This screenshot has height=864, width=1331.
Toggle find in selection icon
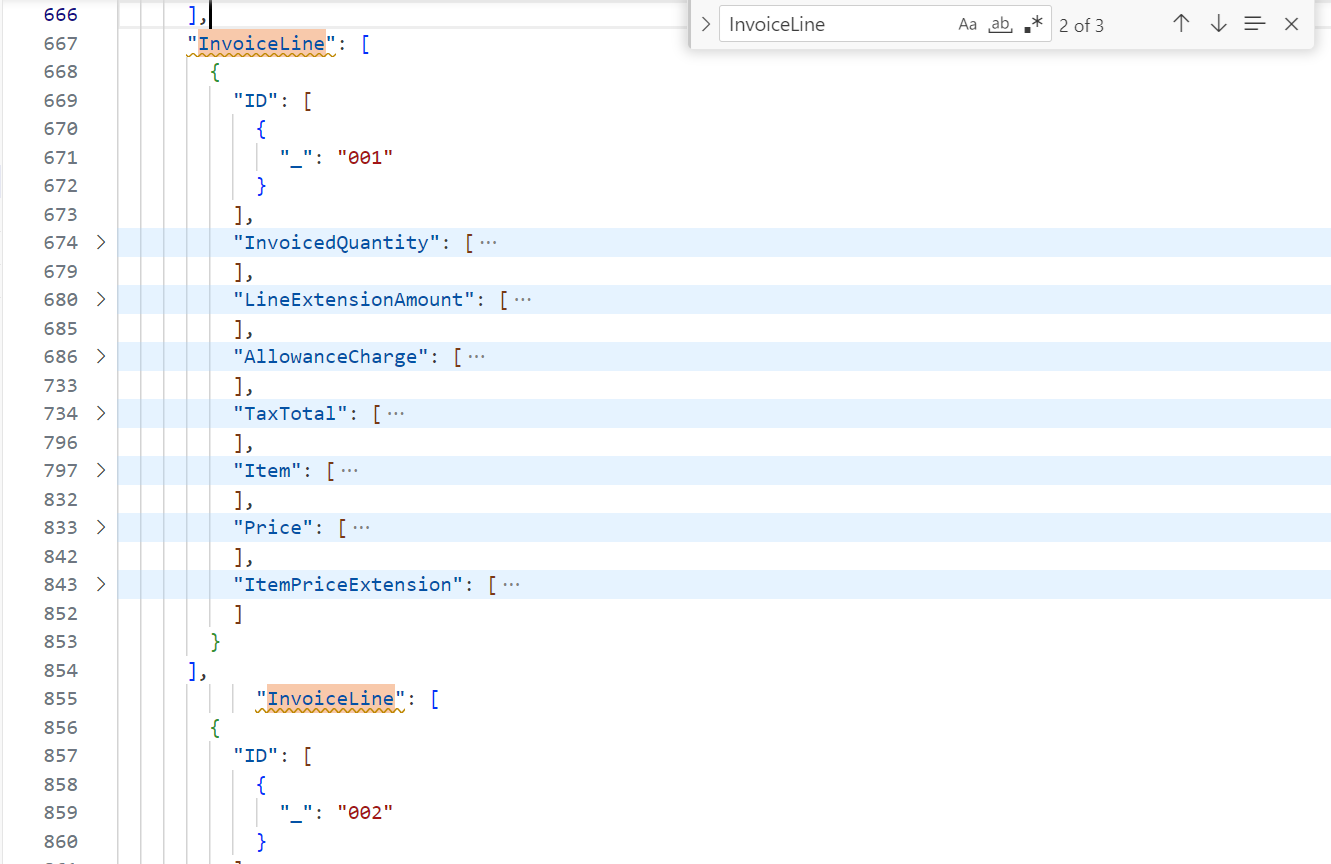(x=1255, y=24)
